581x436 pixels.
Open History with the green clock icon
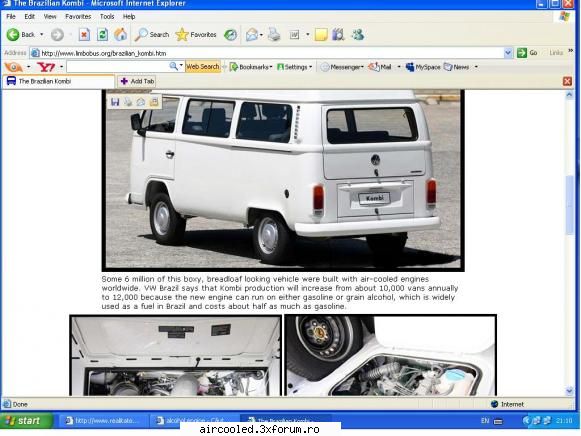[230, 35]
